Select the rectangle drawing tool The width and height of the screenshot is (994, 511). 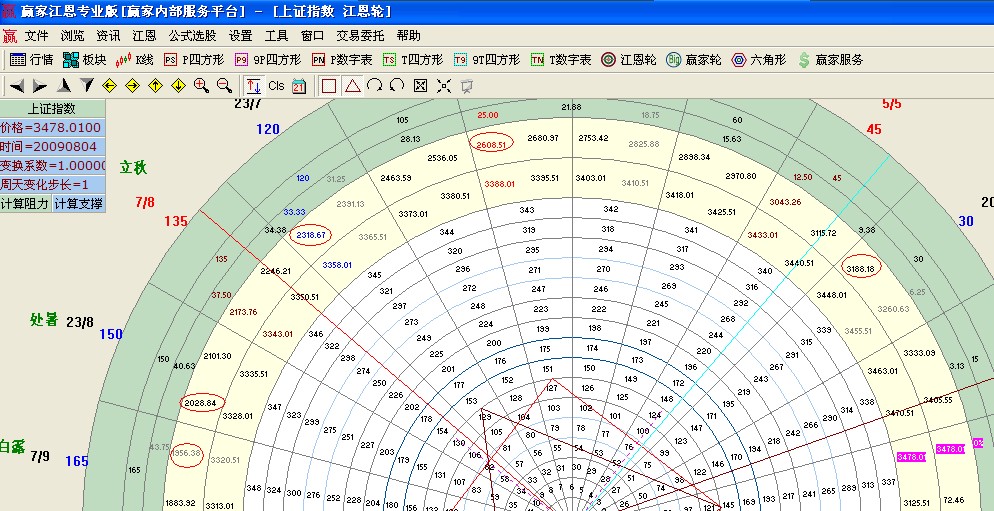[329, 86]
